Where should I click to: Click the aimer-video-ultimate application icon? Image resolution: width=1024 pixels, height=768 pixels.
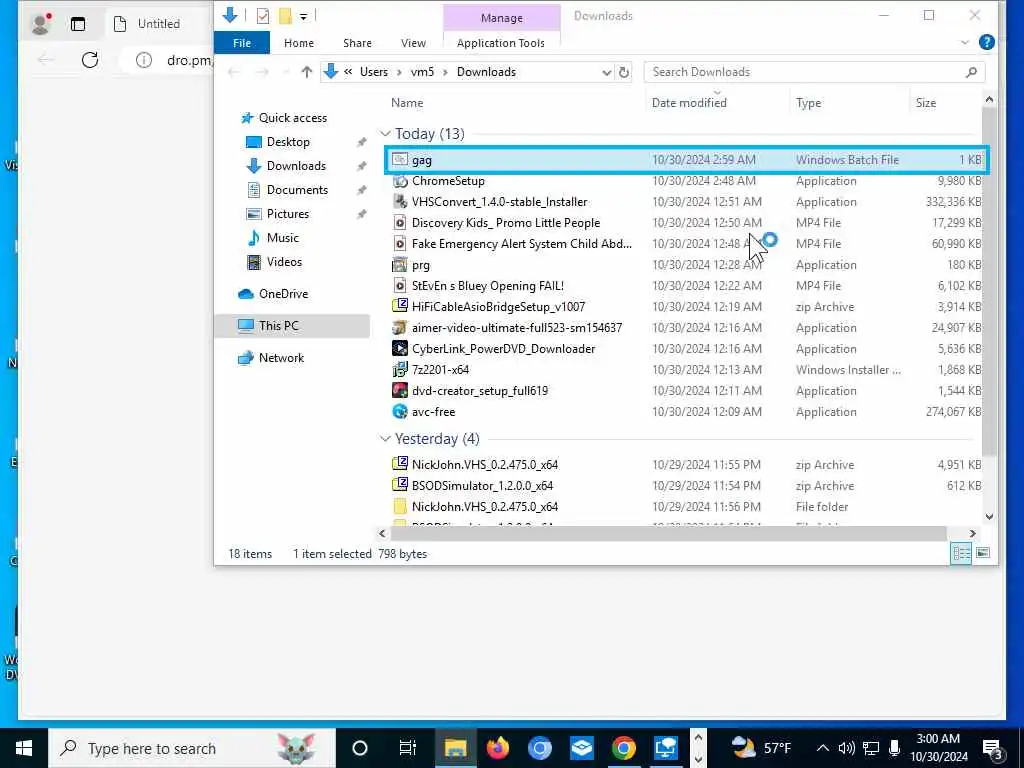[x=400, y=328]
